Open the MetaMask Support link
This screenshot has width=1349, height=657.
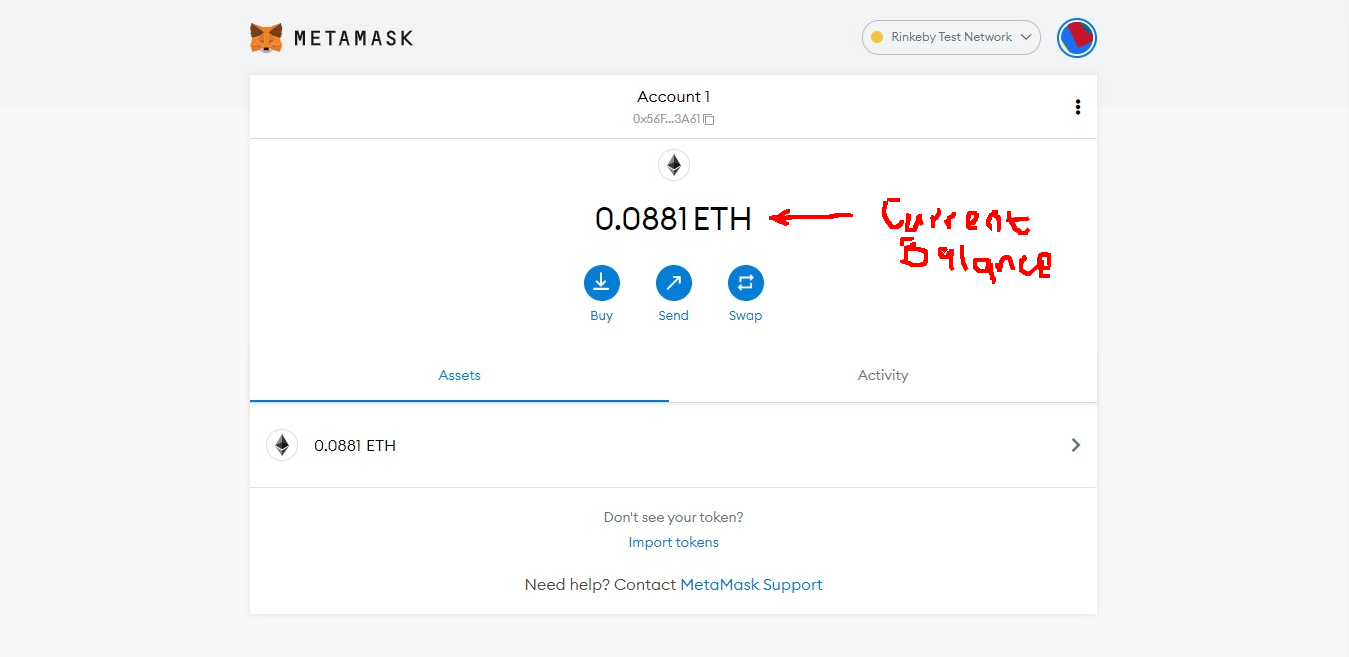751,585
